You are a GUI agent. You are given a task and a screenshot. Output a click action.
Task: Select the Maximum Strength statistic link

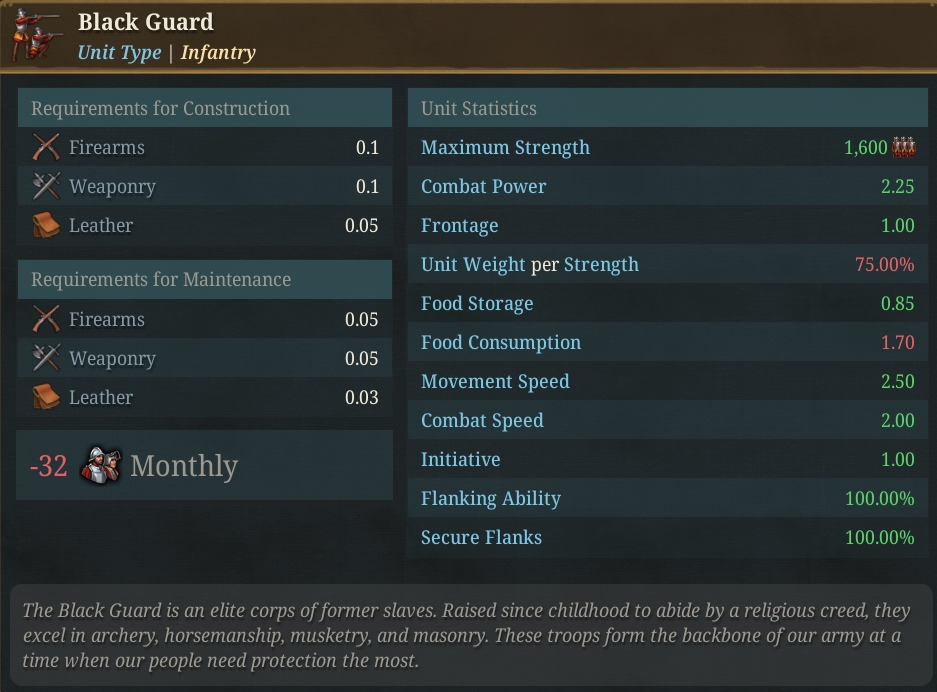point(505,147)
